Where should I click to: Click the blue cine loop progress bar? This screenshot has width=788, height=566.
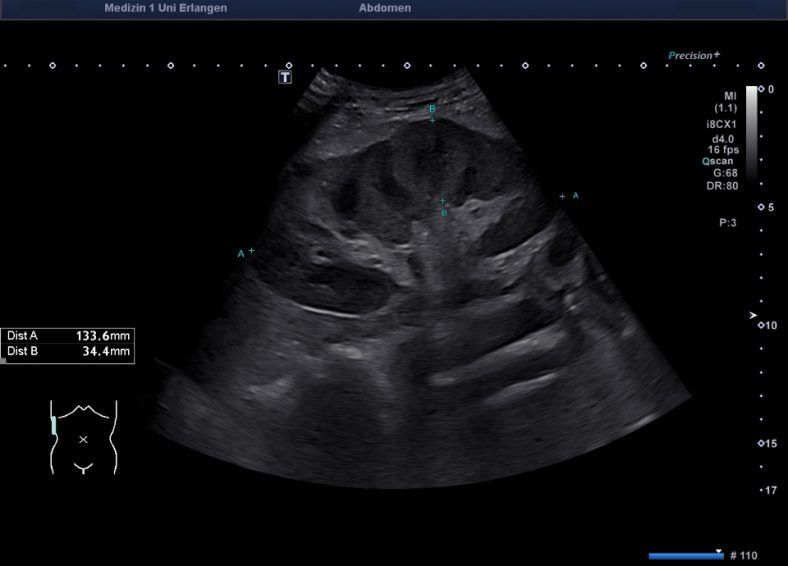tap(685, 555)
